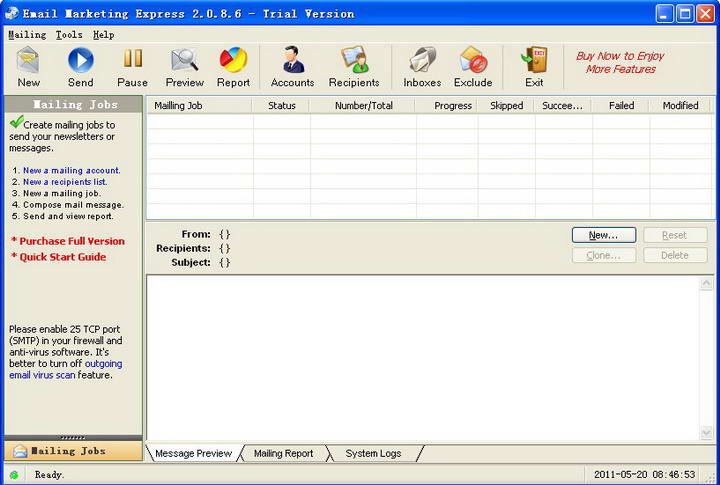Open the Help menu
Screen dimensions: 720x485
click(103, 35)
